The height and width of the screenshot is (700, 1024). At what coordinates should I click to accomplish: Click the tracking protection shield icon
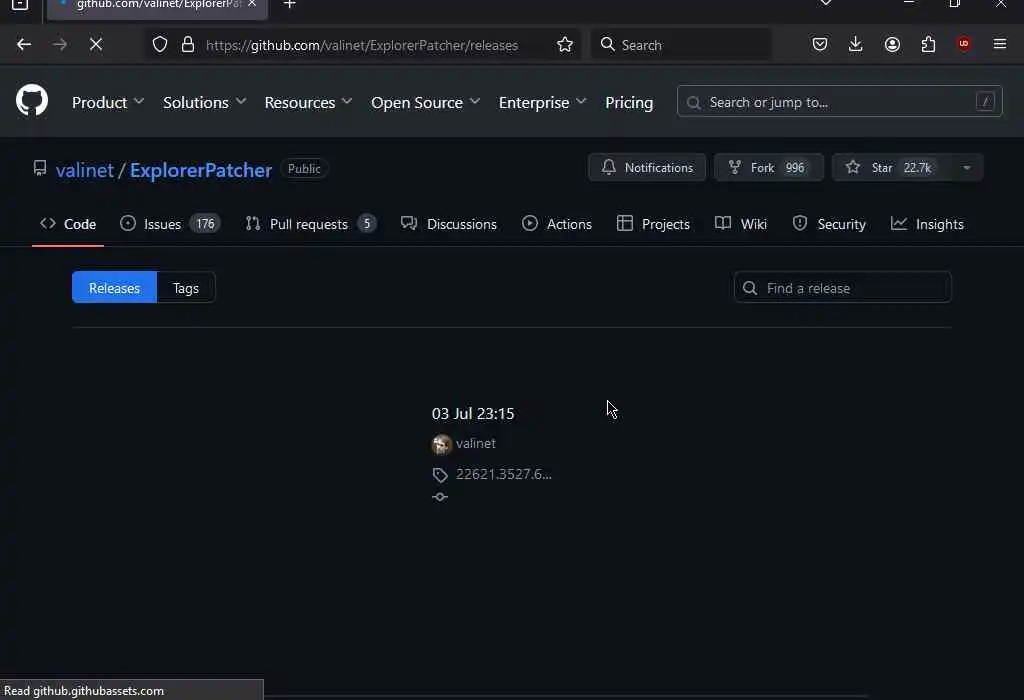pos(160,44)
